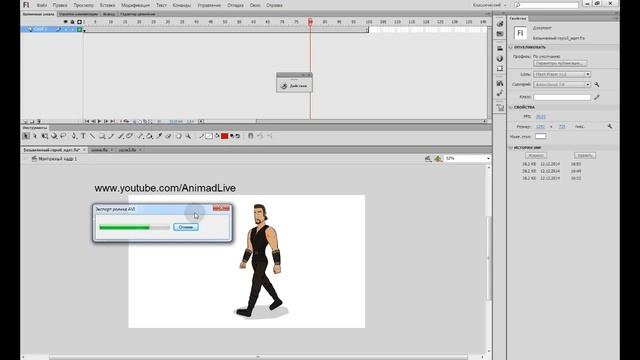
Task: Click the wrench icon in the size row
Action: [610, 127]
